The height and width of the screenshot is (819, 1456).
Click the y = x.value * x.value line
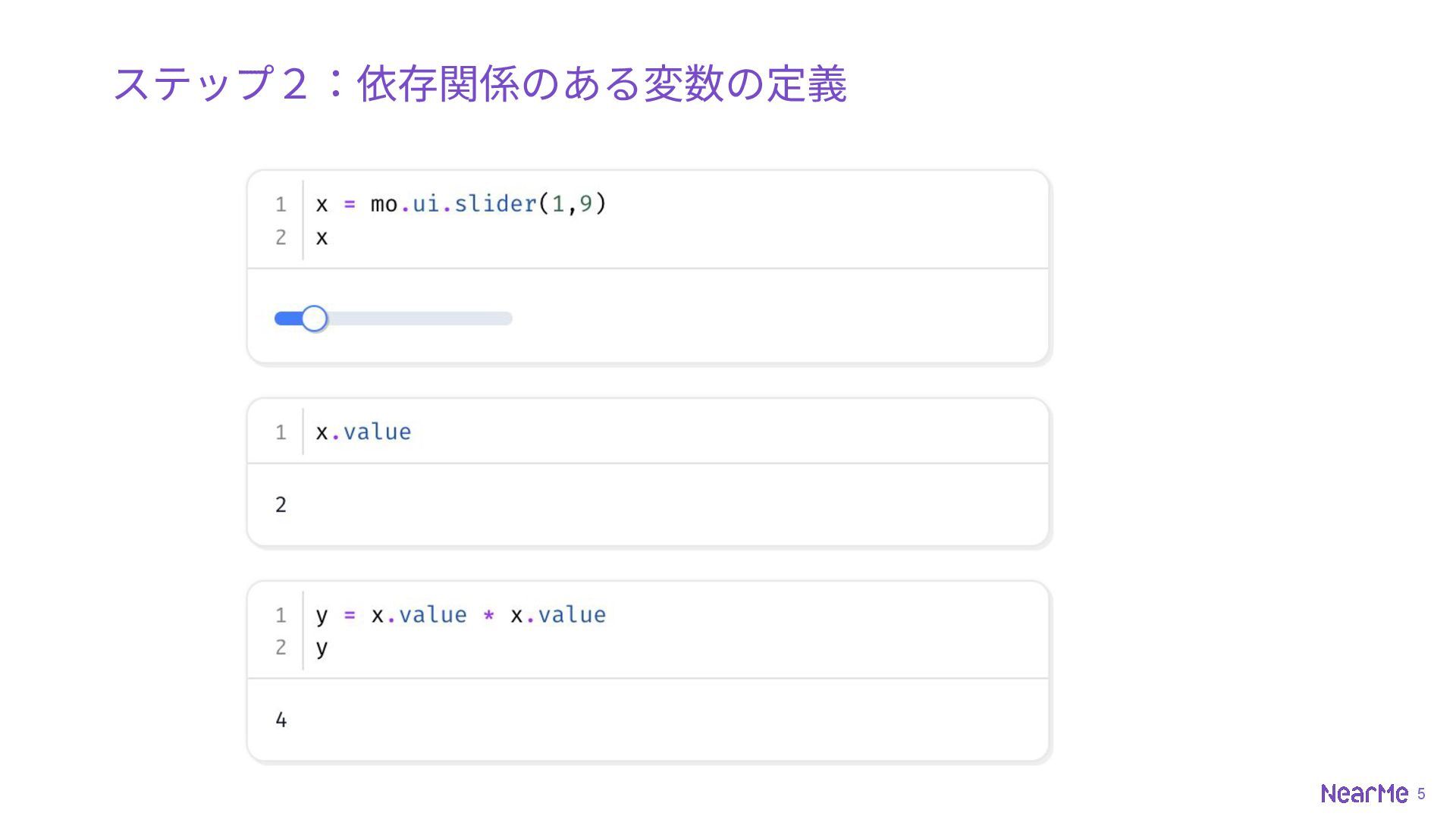[460, 615]
